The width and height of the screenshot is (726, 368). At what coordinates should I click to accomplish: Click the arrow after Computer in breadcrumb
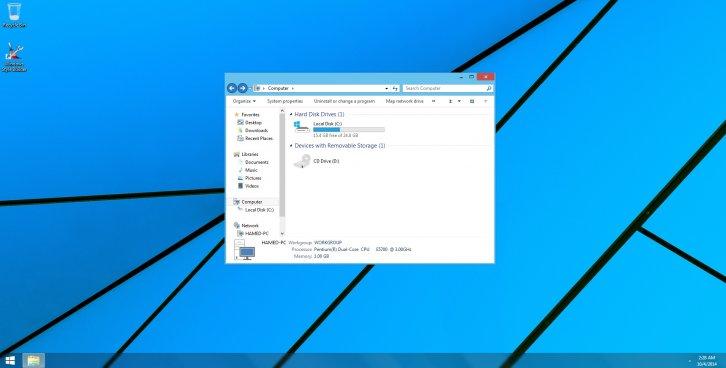[293, 88]
